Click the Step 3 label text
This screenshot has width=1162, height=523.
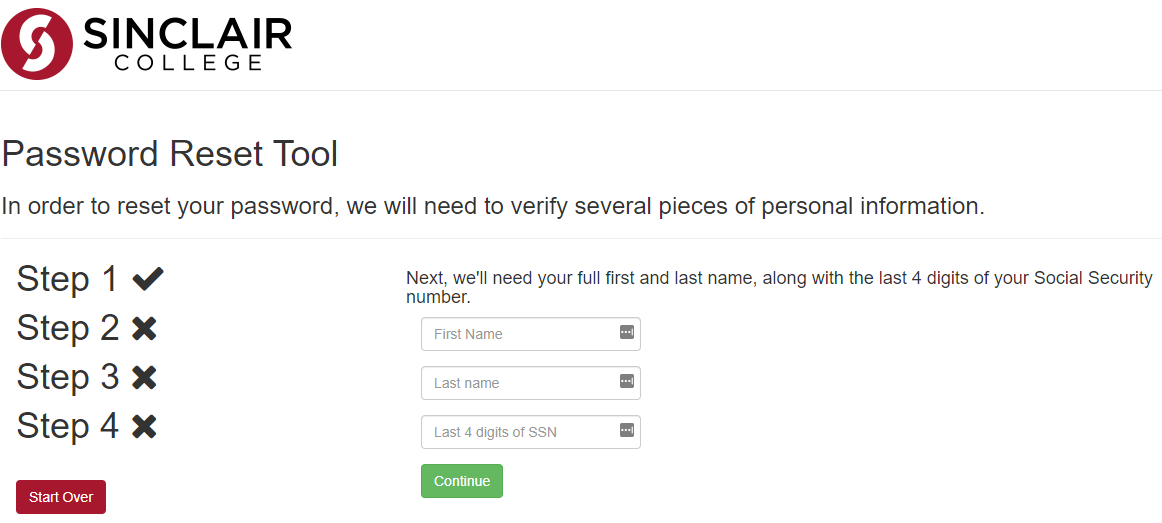pos(67,377)
